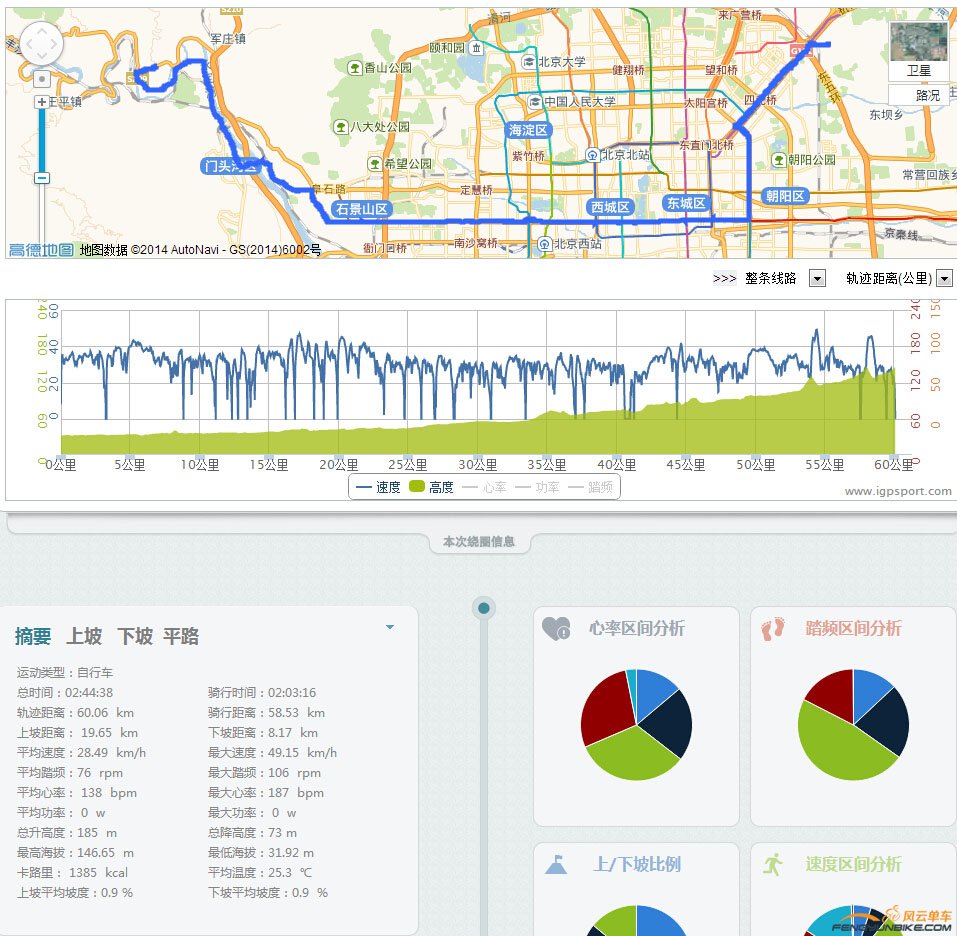Click the map pan compass control
Screen dimensions: 957x936
(41, 45)
